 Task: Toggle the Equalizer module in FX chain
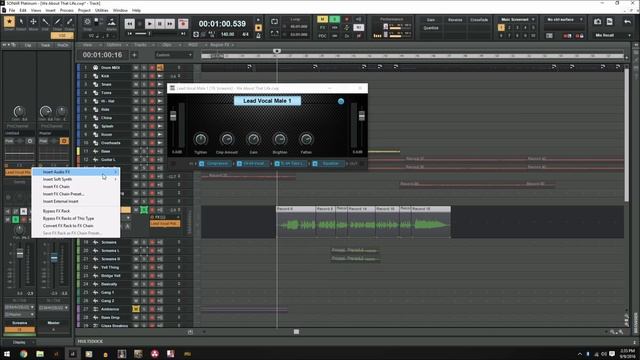point(315,164)
